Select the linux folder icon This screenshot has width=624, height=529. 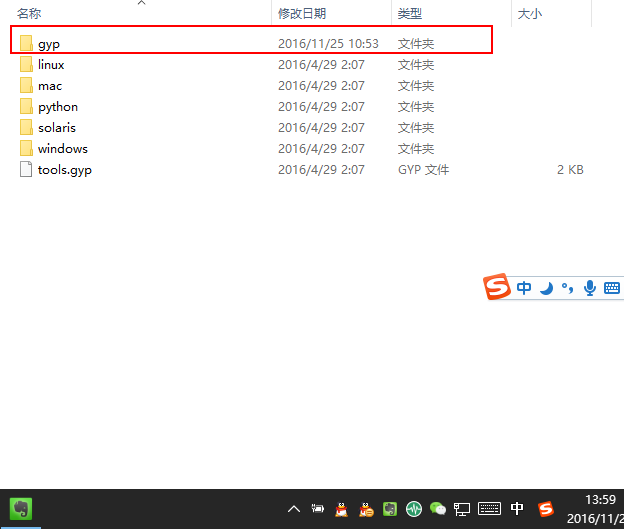click(26, 64)
